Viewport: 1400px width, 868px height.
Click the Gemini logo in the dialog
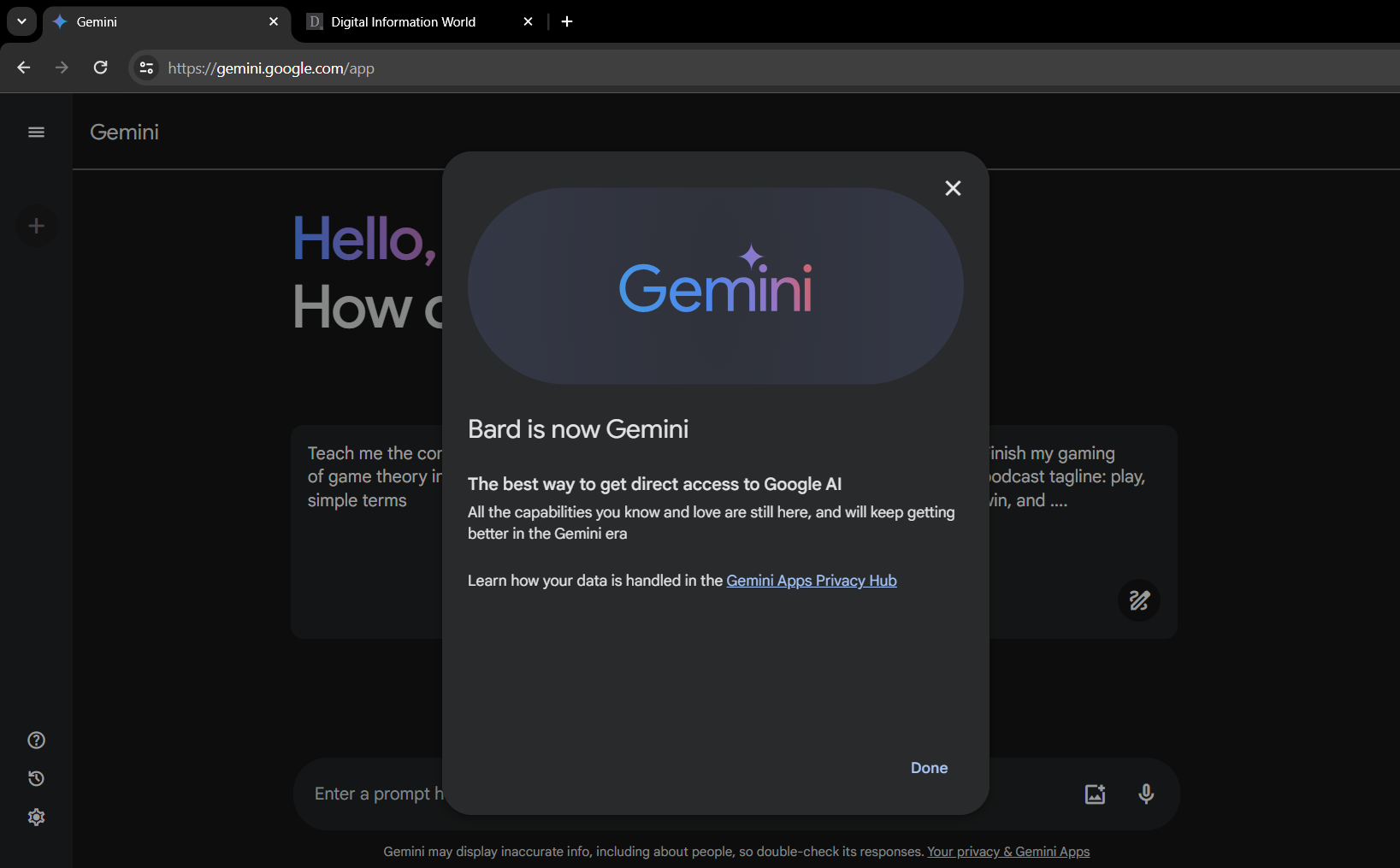click(715, 279)
